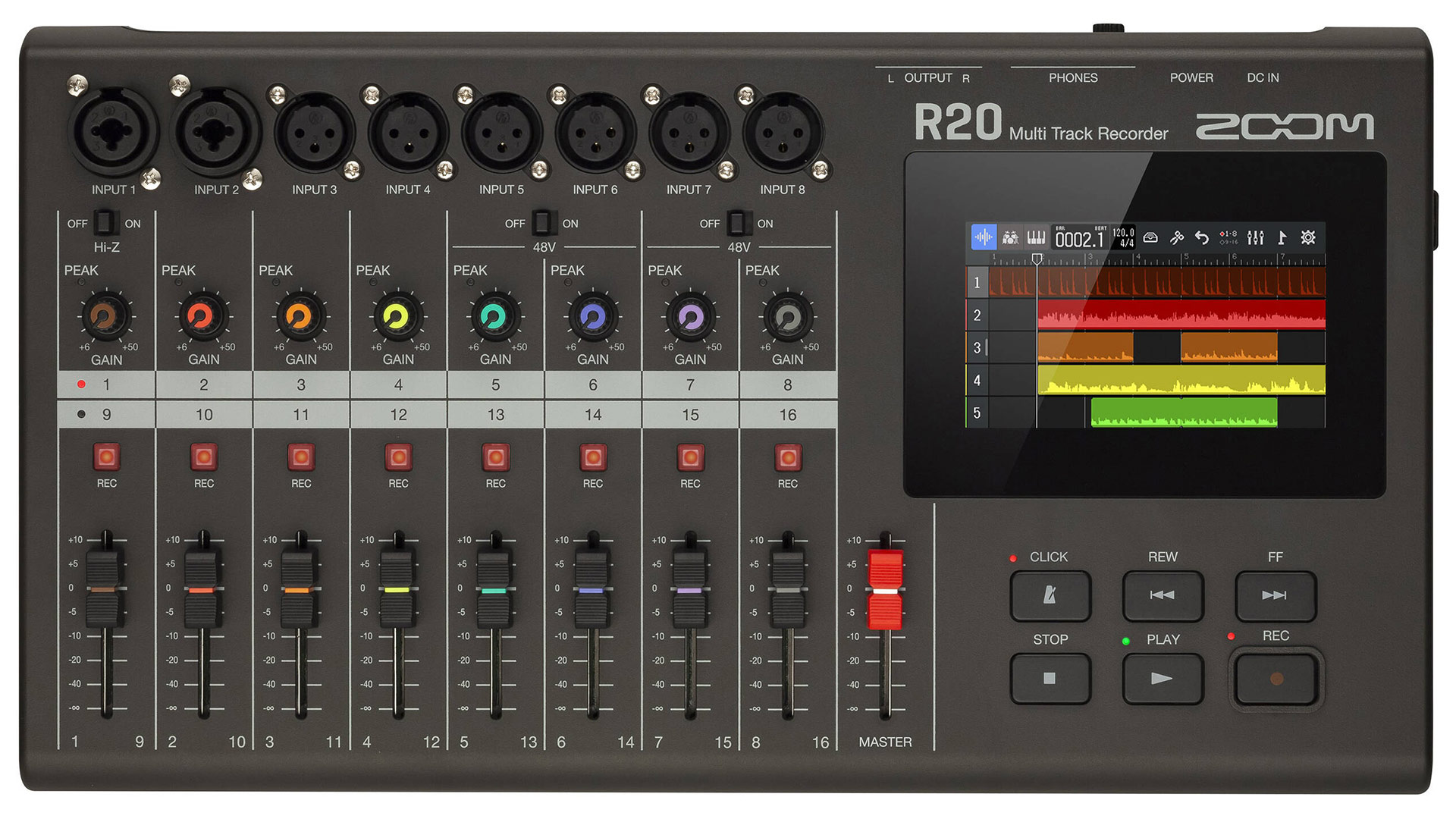This screenshot has height=819, width=1456.
Task: Toggle the Hi-Z switch for Input 1
Action: pyautogui.click(x=105, y=223)
